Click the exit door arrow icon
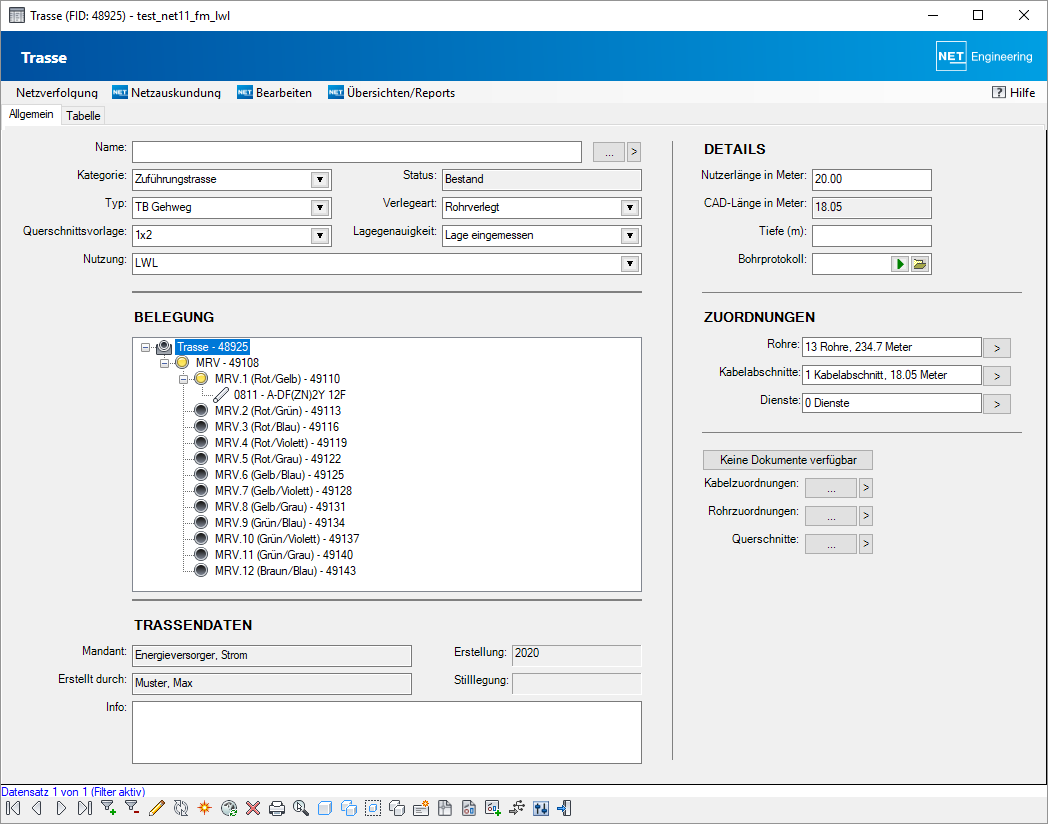Screen dimensions: 1048x824 [x=564, y=809]
